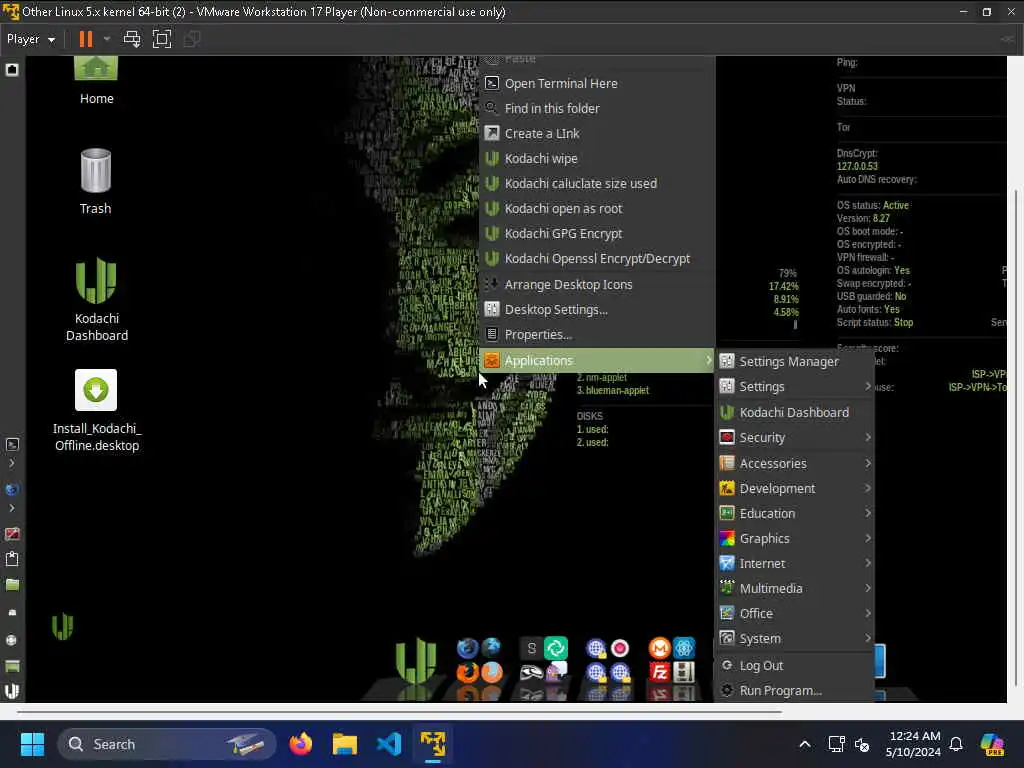Open Firefox from the Kodachi dock
The width and height of the screenshot is (1024, 768).
click(x=467, y=672)
